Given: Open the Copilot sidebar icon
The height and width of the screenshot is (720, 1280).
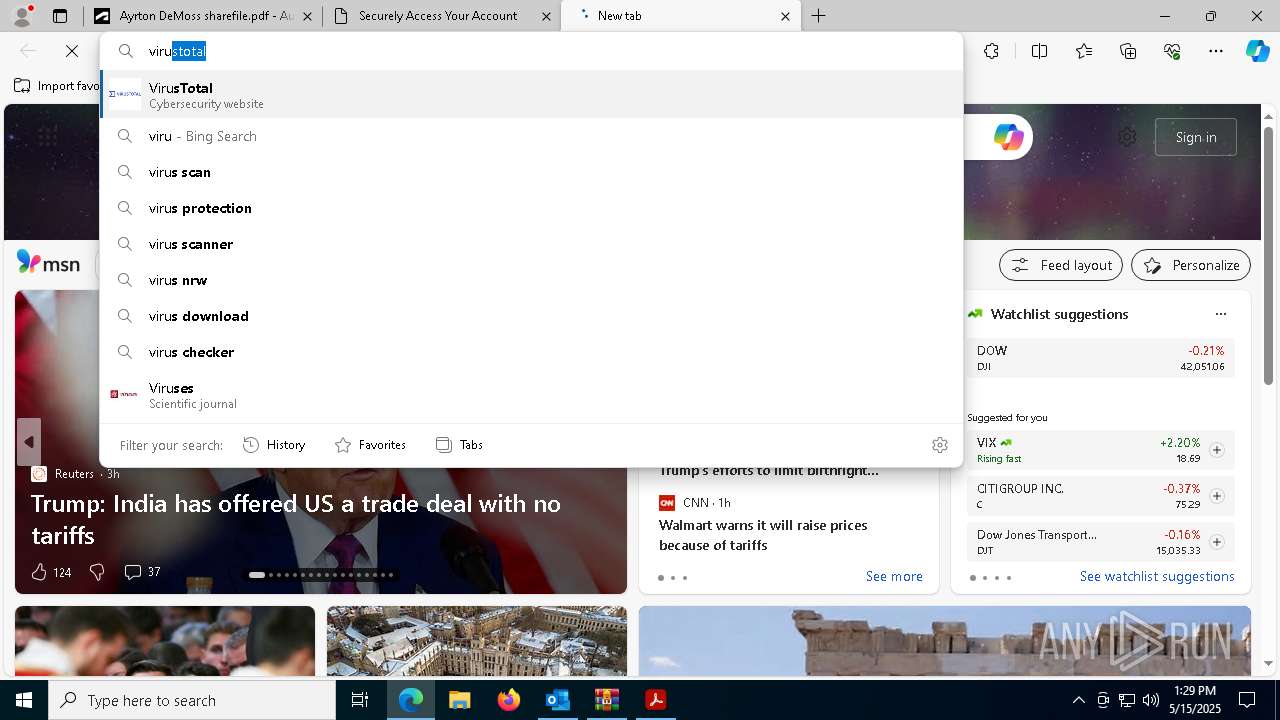Looking at the screenshot, I should [x=1257, y=51].
